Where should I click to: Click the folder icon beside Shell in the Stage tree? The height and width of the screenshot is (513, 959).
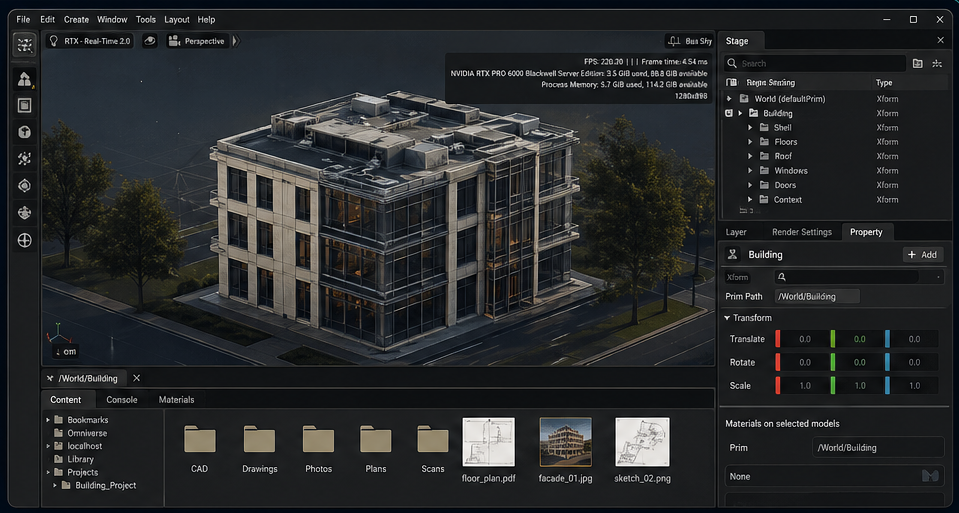765,127
